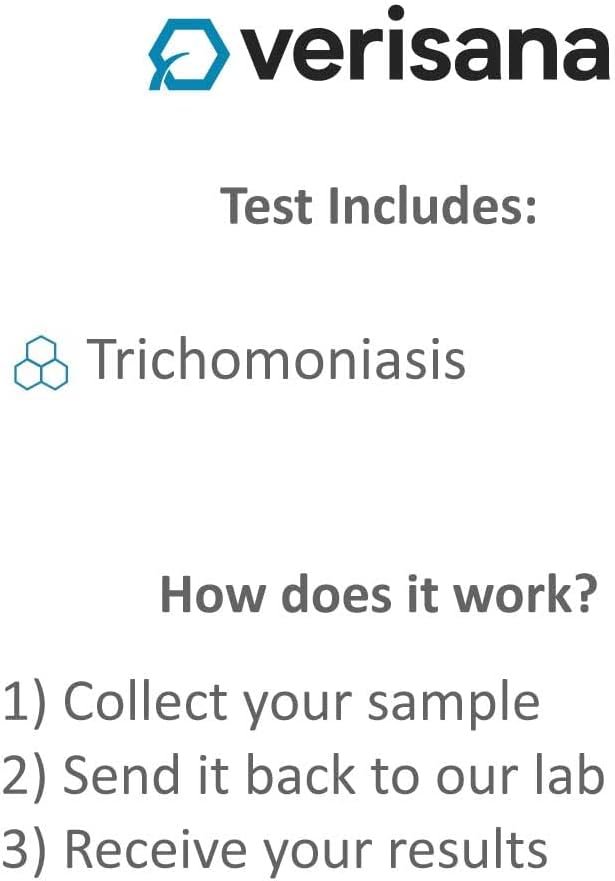
Task: Click the blue triple-hexagon bullet icon
Action: (x=41, y=363)
